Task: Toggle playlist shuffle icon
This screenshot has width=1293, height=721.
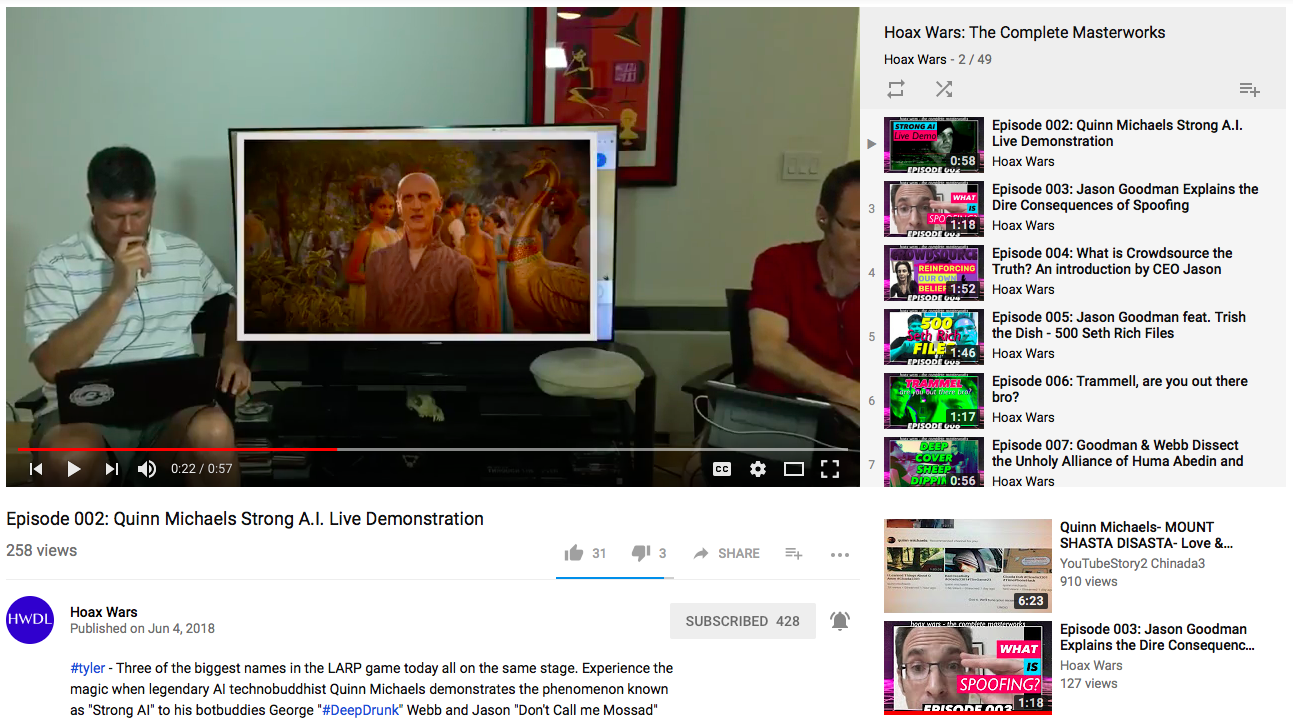Action: click(944, 89)
